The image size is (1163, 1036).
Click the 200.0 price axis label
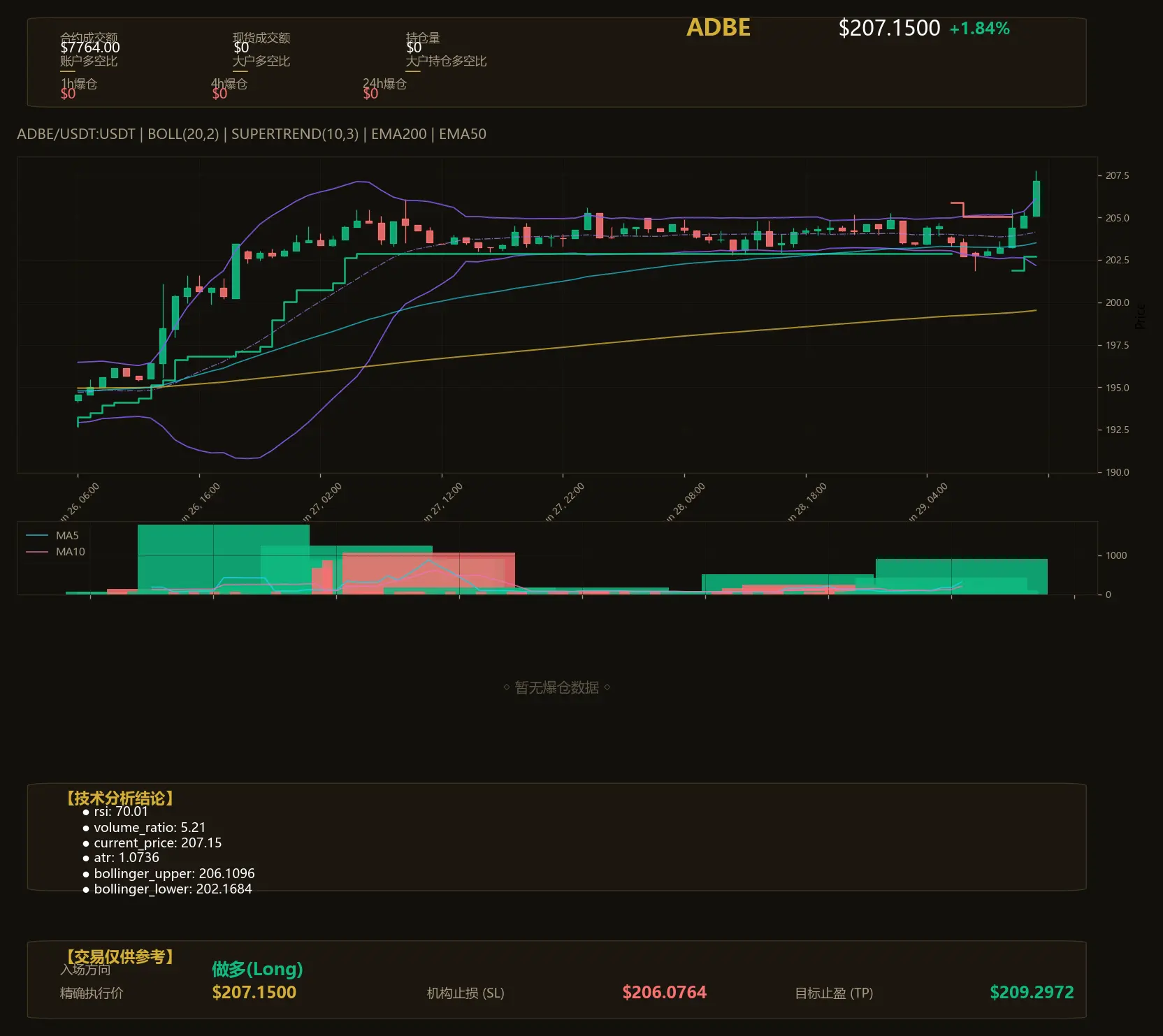pos(1117,302)
